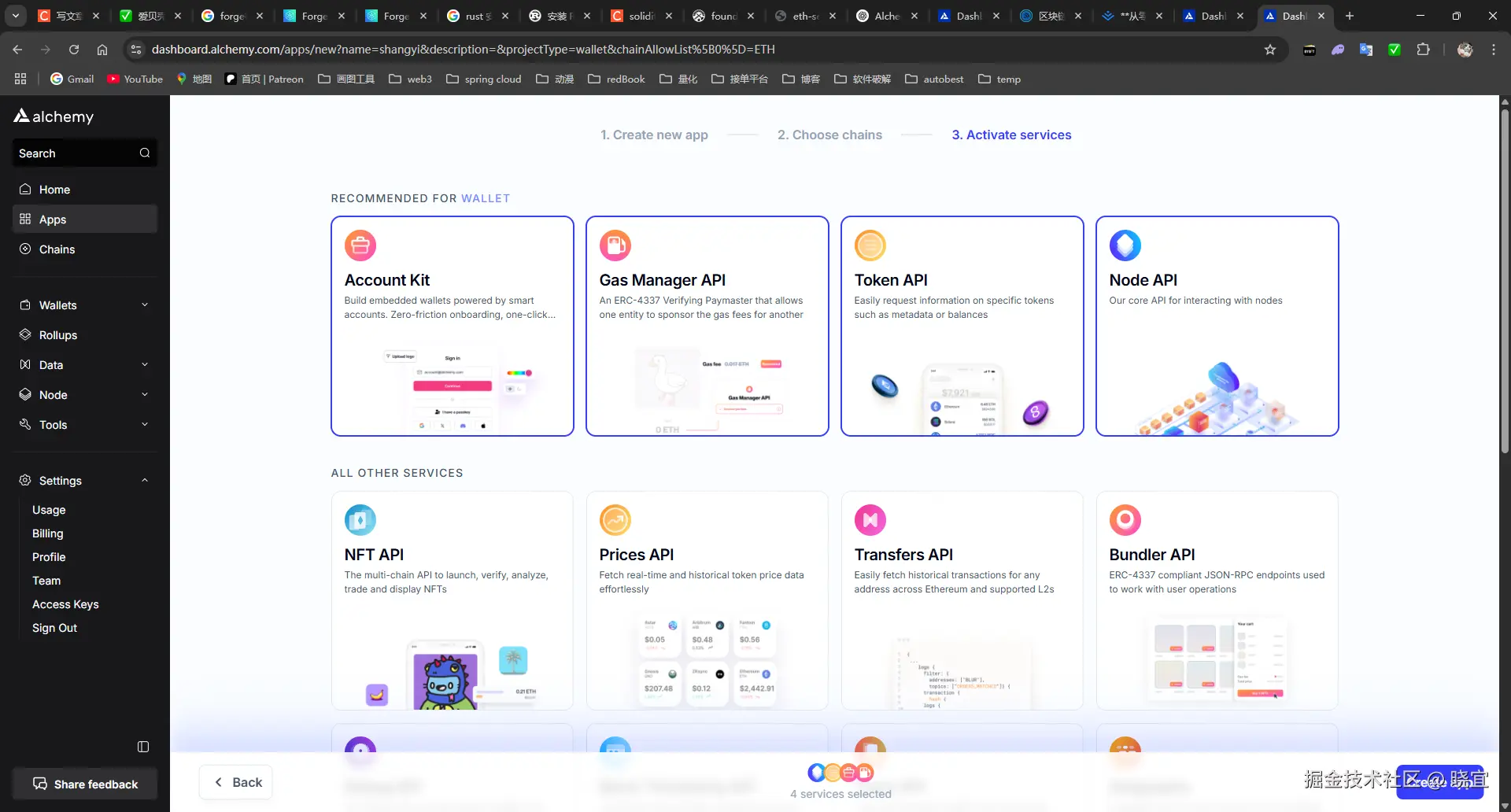The image size is (1511, 812).
Task: Open the redBook bookmarks folder
Action: coord(616,79)
